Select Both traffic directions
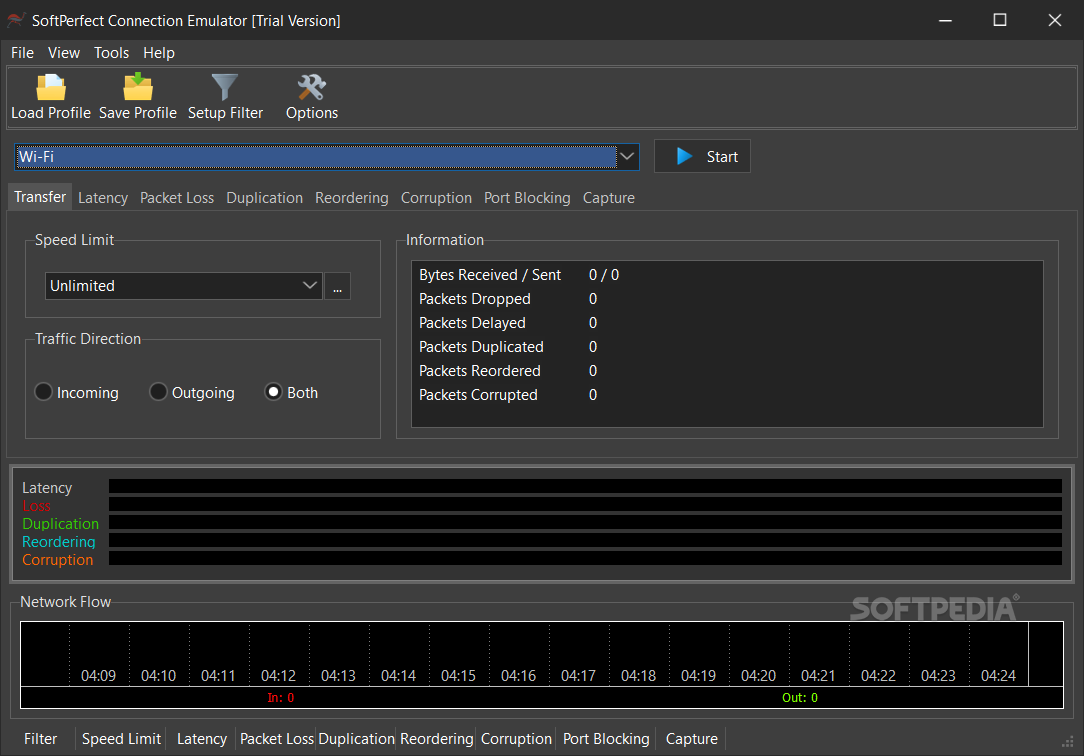This screenshot has height=756, width=1084. (x=292, y=393)
